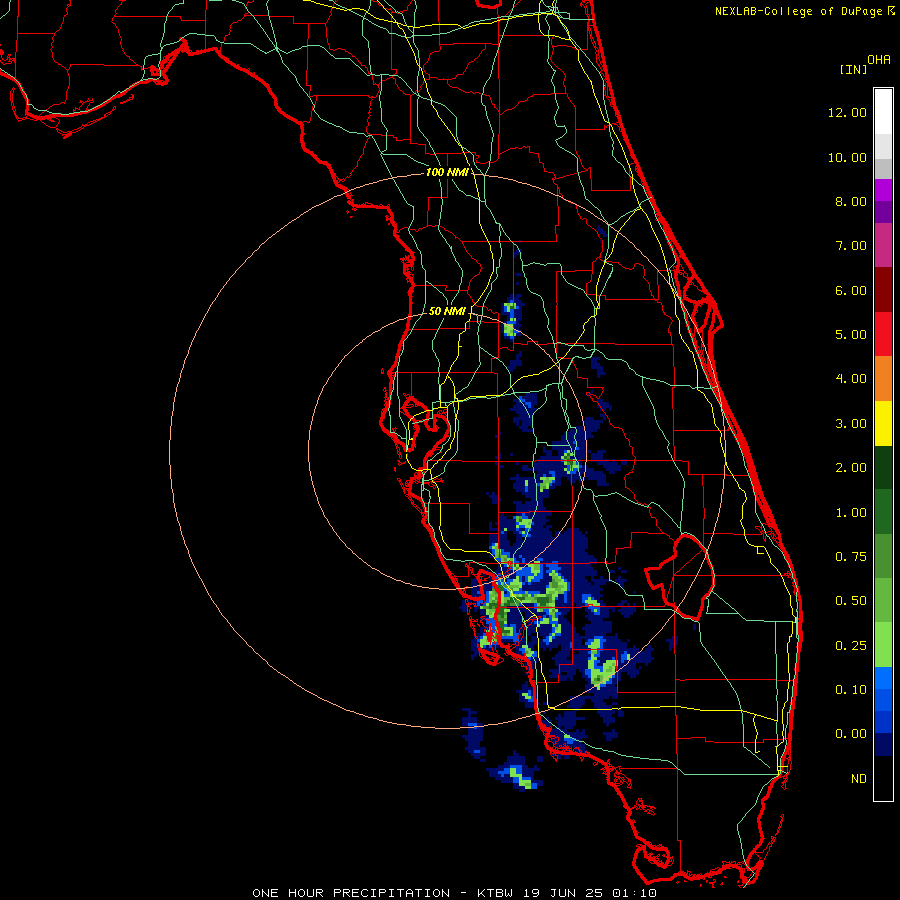Click the KTBW radar site identifier

(x=497, y=893)
